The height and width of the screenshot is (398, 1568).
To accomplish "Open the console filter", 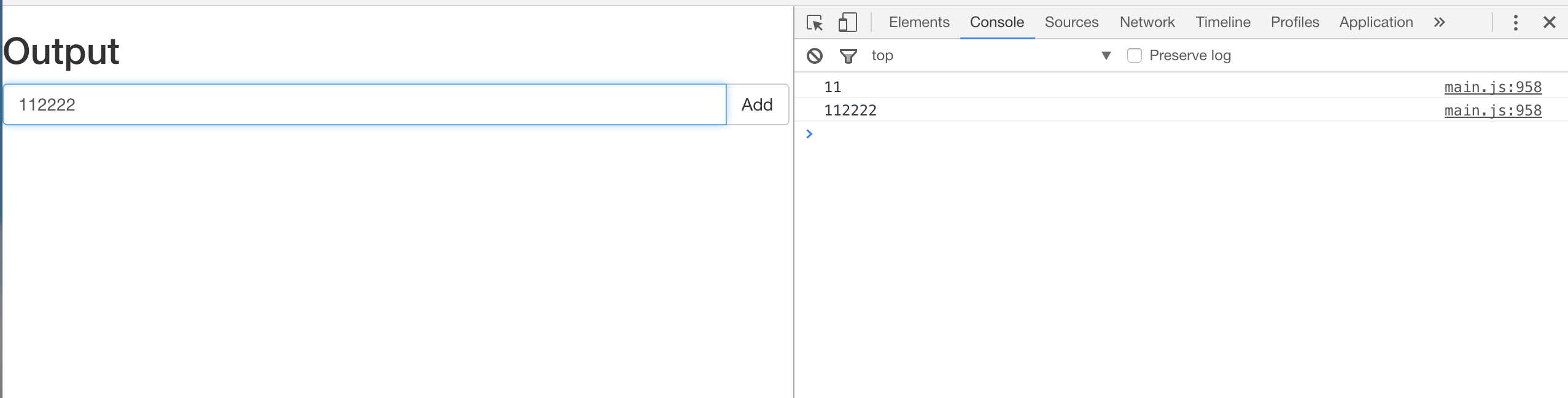I will [848, 55].
